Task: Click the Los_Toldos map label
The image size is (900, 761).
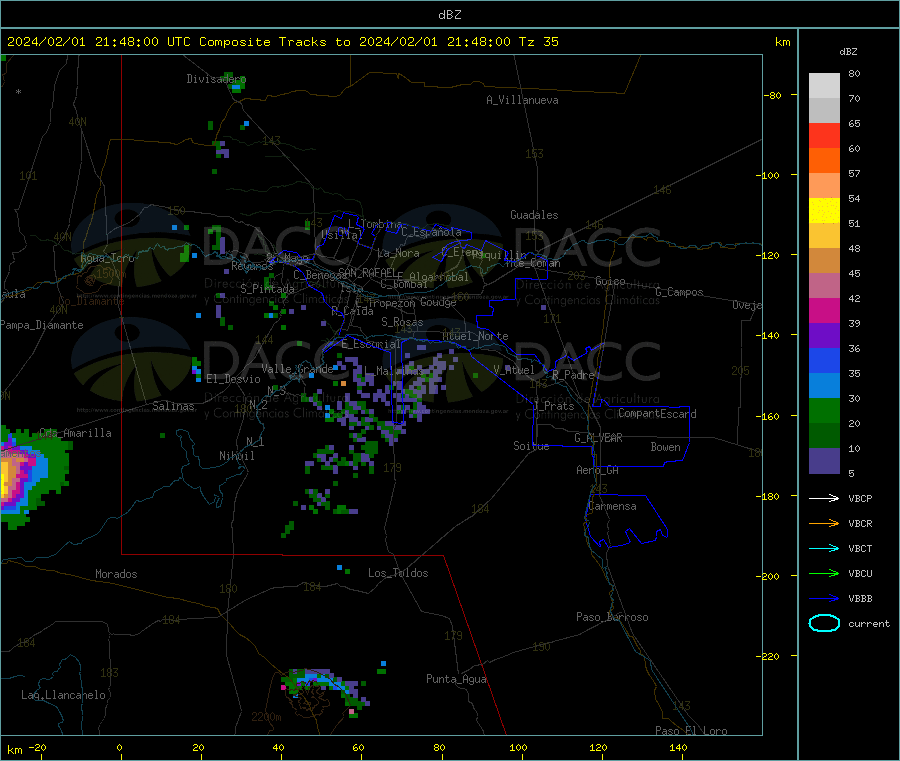Action: pyautogui.click(x=398, y=573)
